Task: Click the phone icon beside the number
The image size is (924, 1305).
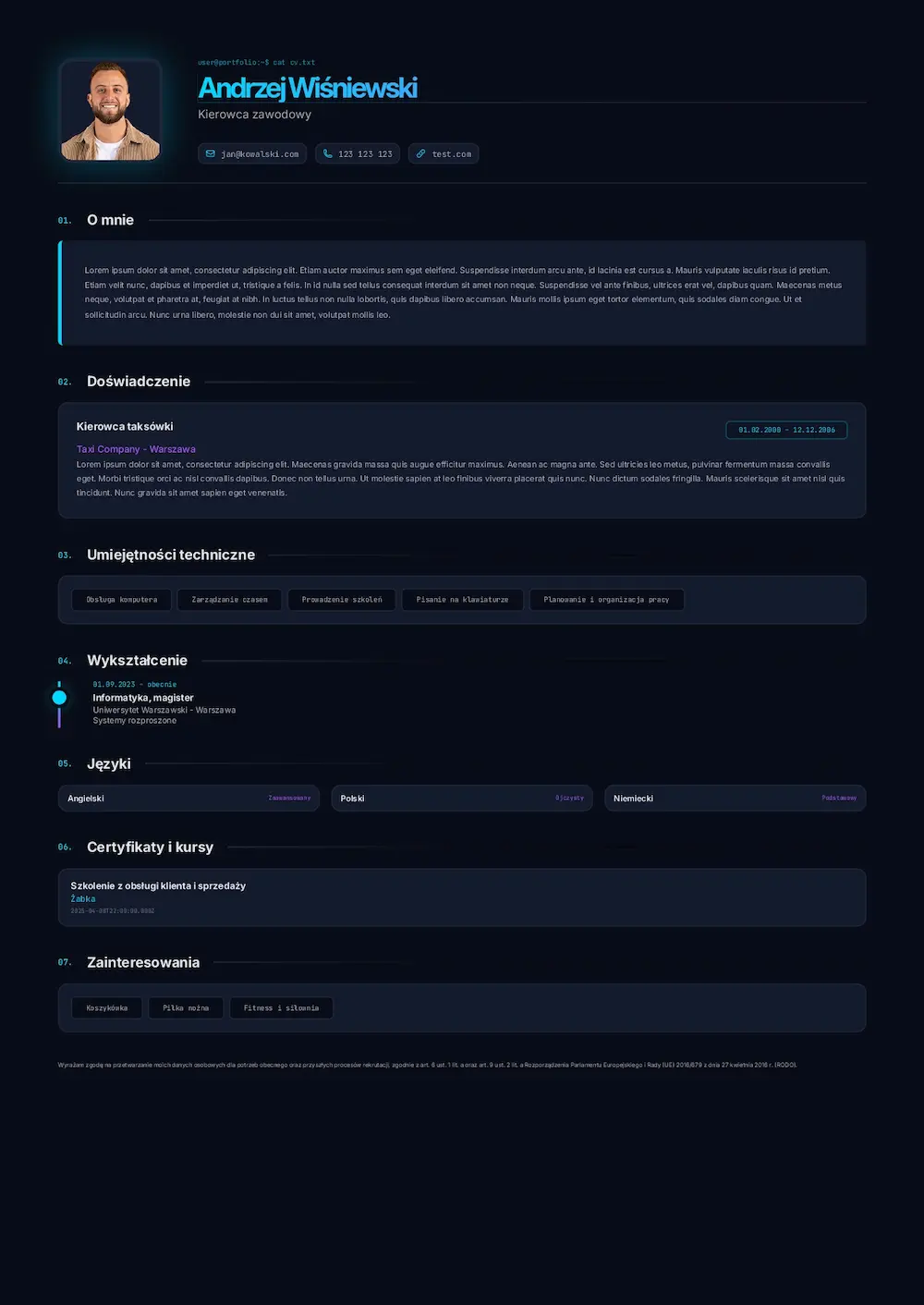Action: (327, 154)
